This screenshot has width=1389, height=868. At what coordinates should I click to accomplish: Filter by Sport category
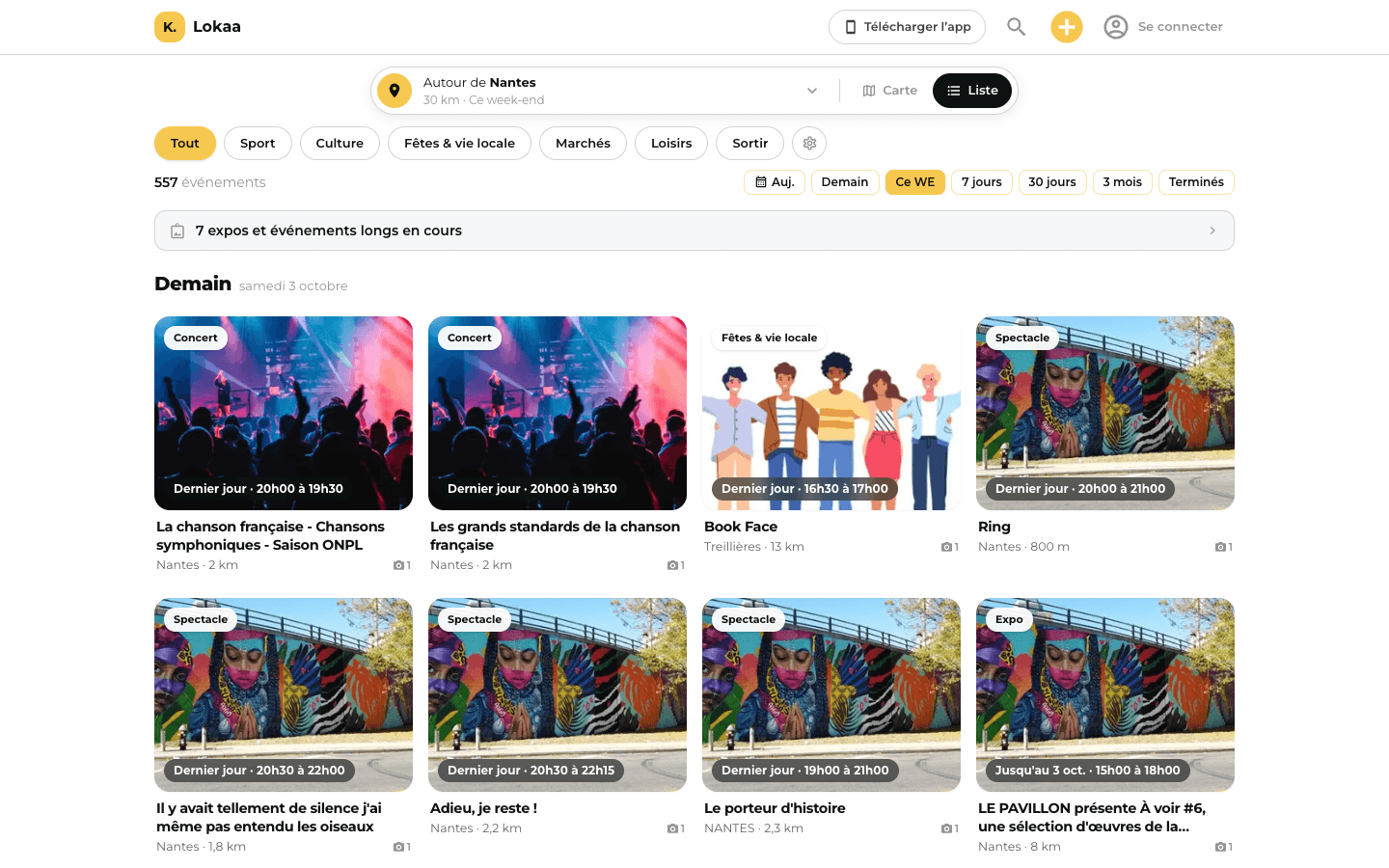(258, 144)
